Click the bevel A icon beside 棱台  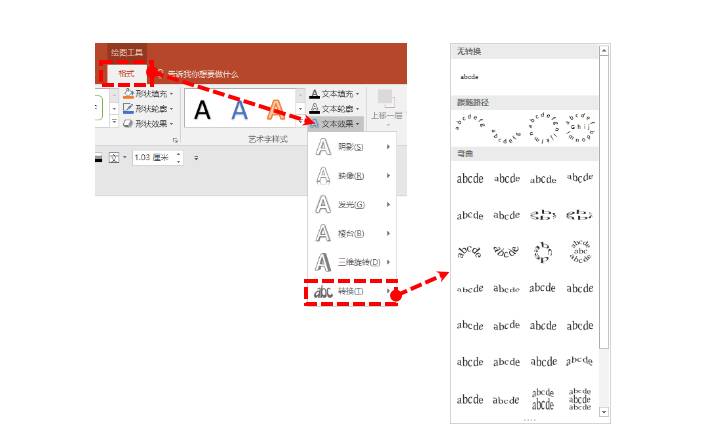(323, 234)
